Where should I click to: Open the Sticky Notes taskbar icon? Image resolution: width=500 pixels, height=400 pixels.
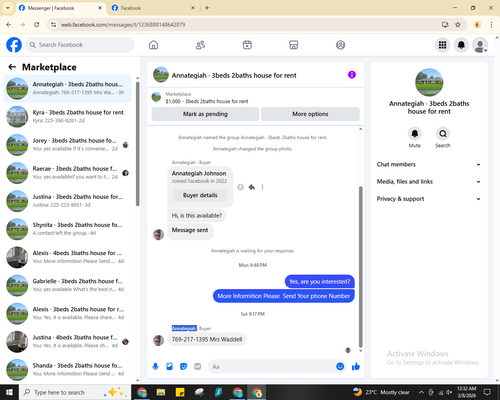[x=180, y=392]
